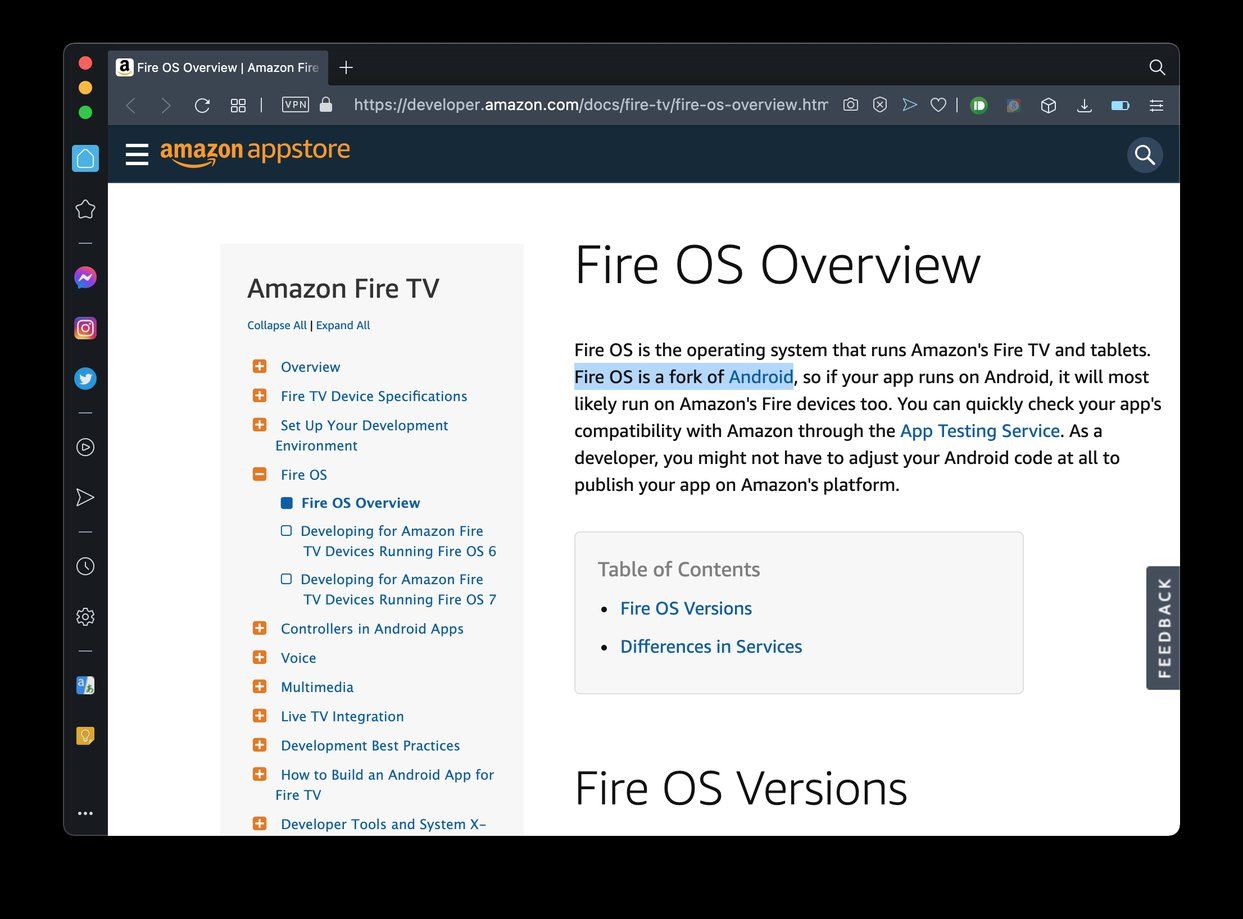Jump to Fire OS Versions in contents
This screenshot has height=919, width=1243.
click(686, 608)
